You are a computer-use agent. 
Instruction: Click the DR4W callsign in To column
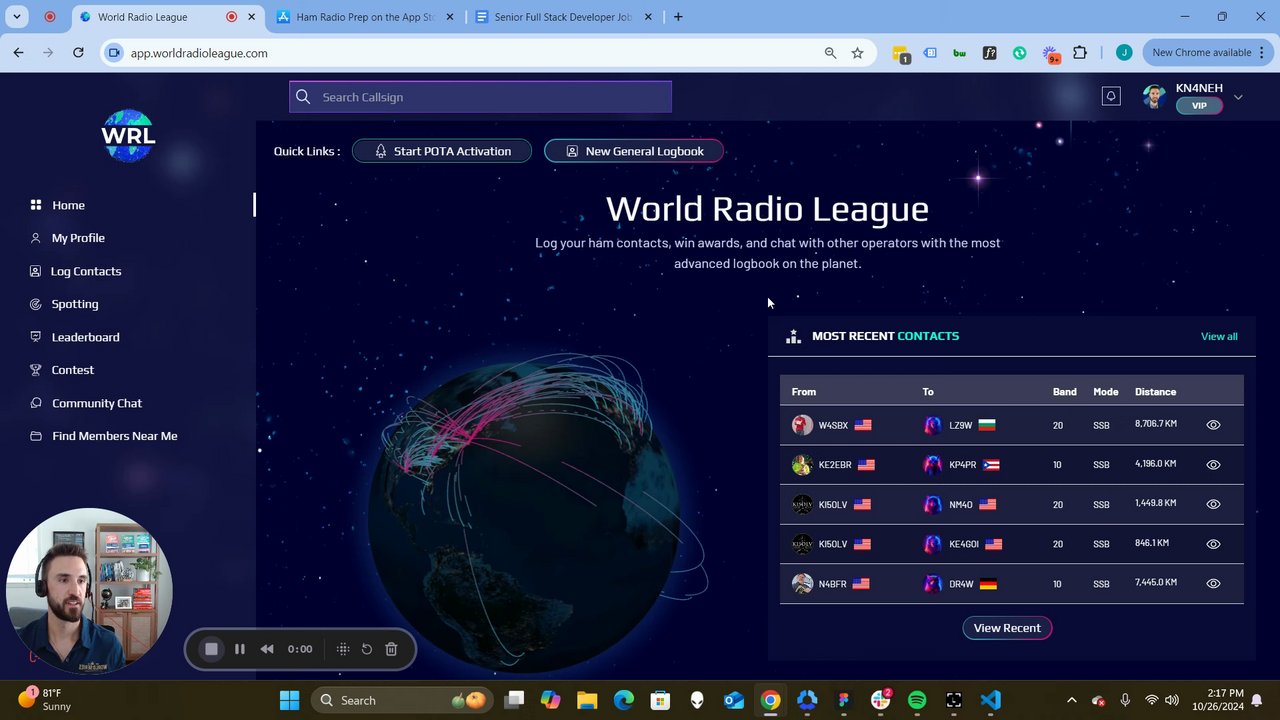[x=961, y=584]
